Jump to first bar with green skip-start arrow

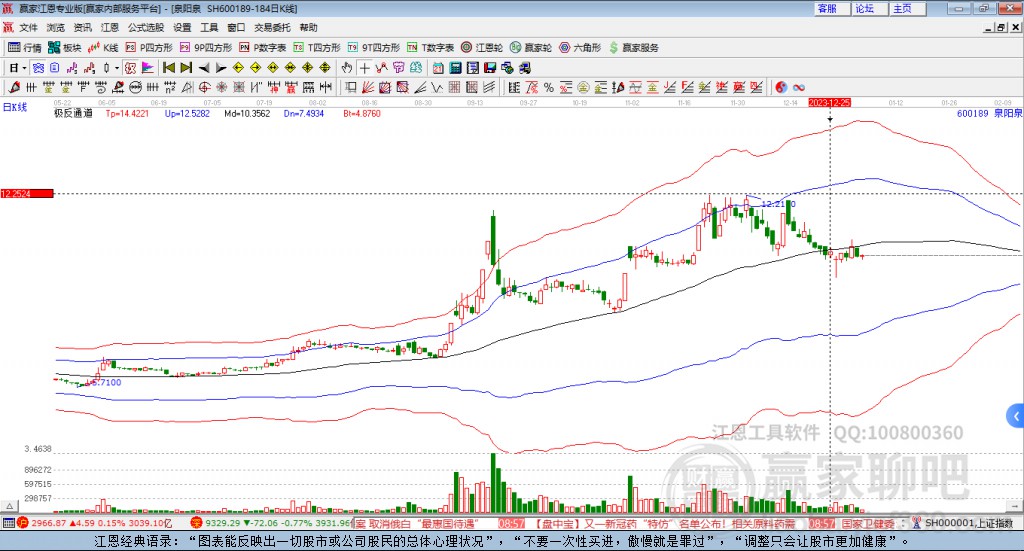tap(168, 68)
